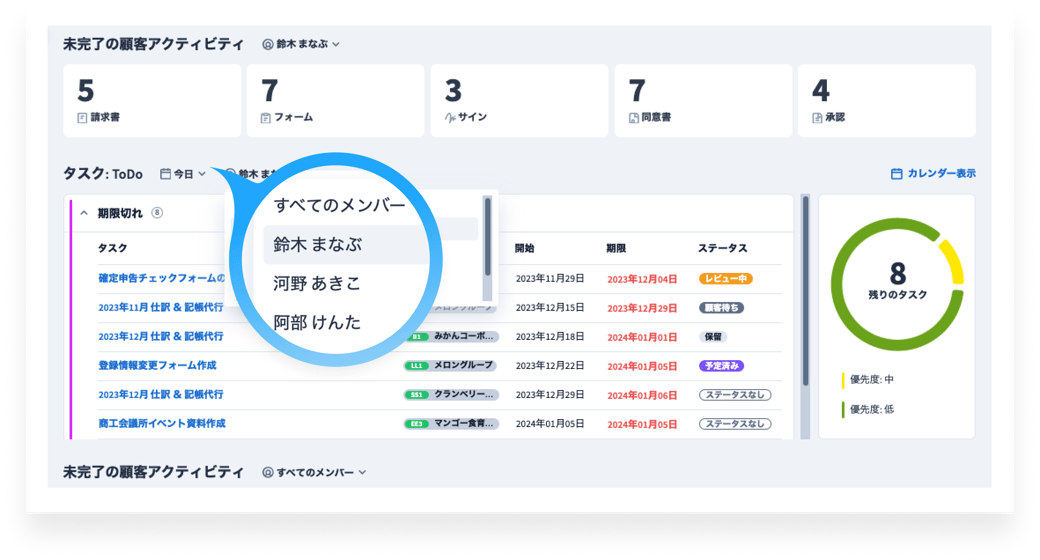
Task: Click ステータスなし badge in マンゴー row
Action: [735, 424]
